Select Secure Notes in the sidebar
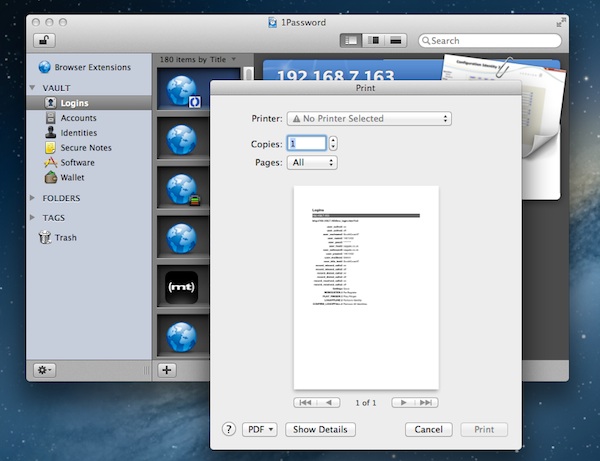Image resolution: width=600 pixels, height=461 pixels. pos(78,148)
